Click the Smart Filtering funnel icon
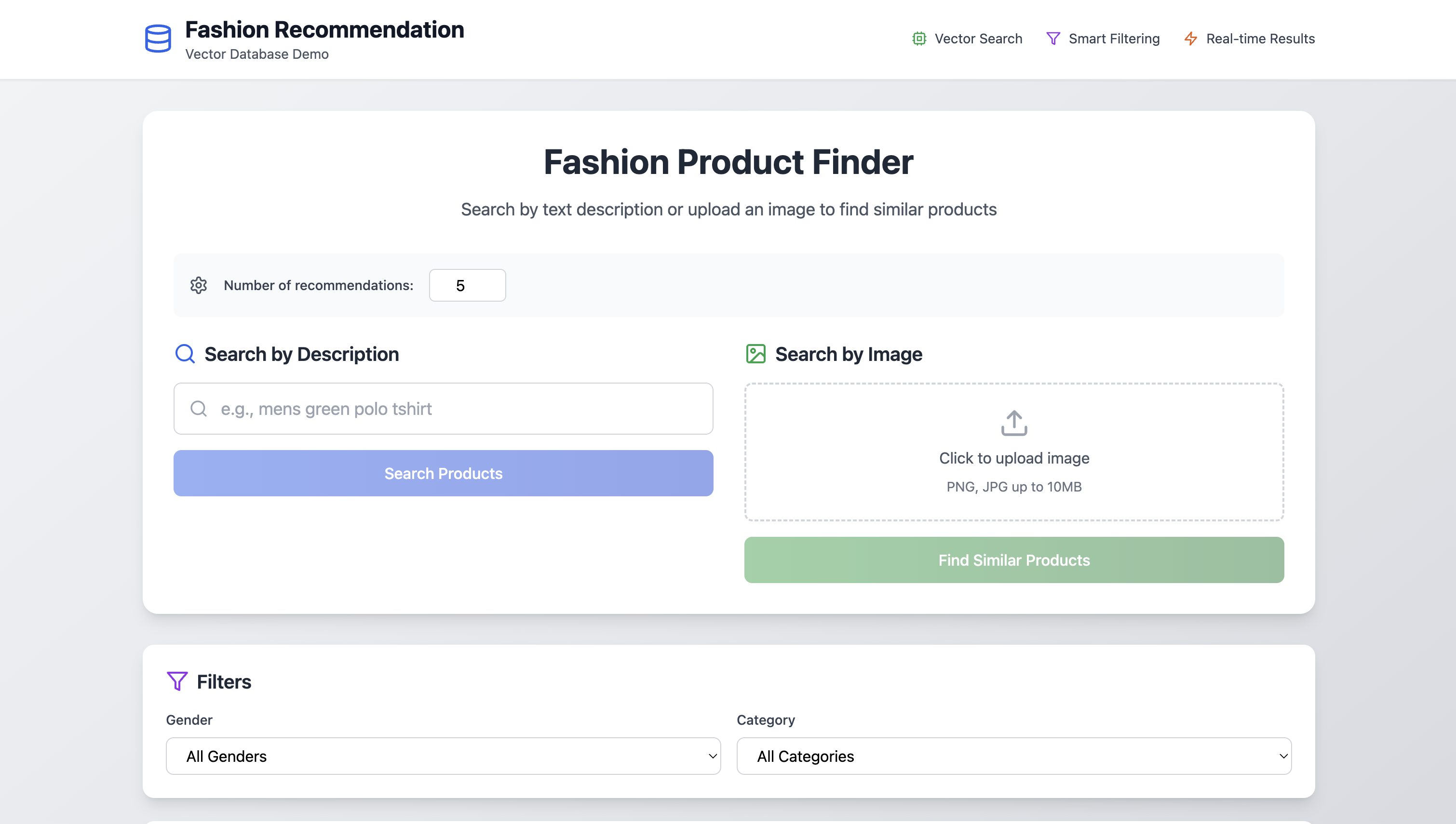Image resolution: width=1456 pixels, height=824 pixels. pyautogui.click(x=1053, y=39)
